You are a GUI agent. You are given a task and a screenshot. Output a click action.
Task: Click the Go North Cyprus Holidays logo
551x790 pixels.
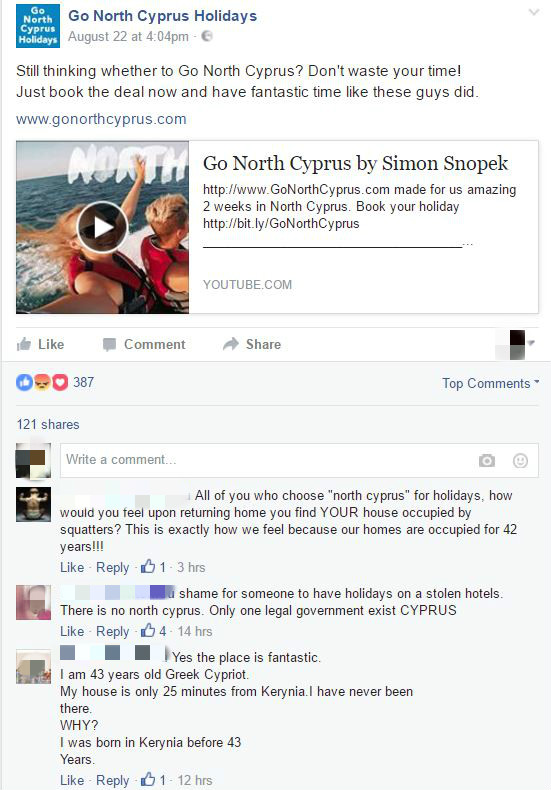click(38, 26)
